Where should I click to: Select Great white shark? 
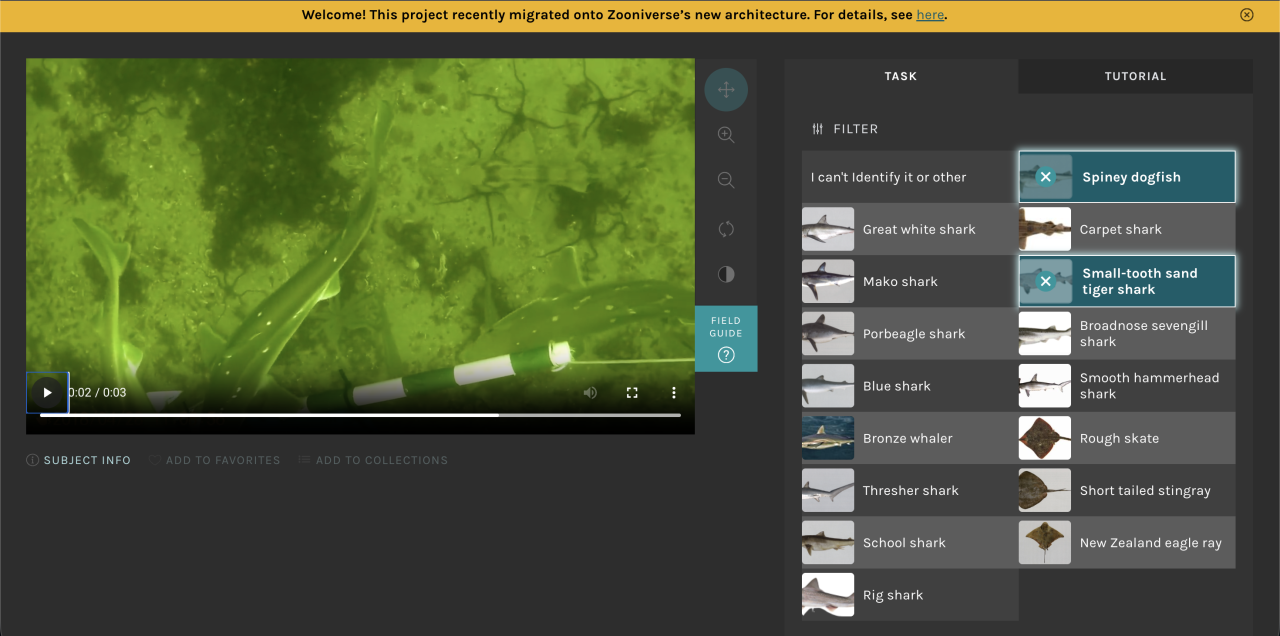pyautogui.click(x=909, y=229)
